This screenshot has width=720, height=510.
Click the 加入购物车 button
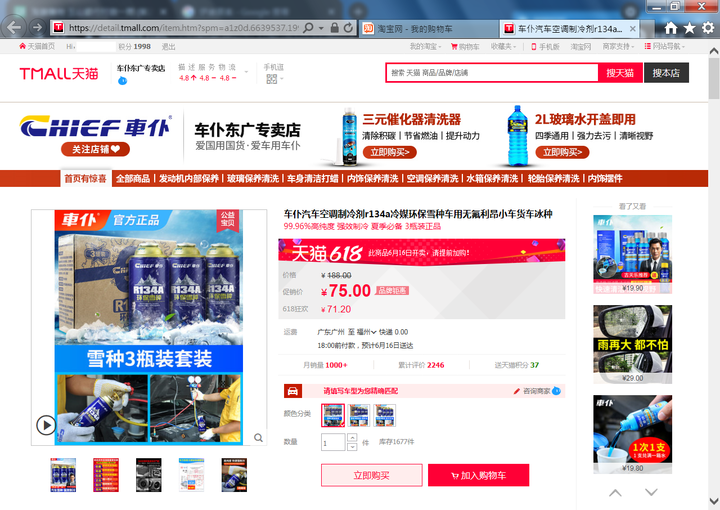(x=478, y=475)
